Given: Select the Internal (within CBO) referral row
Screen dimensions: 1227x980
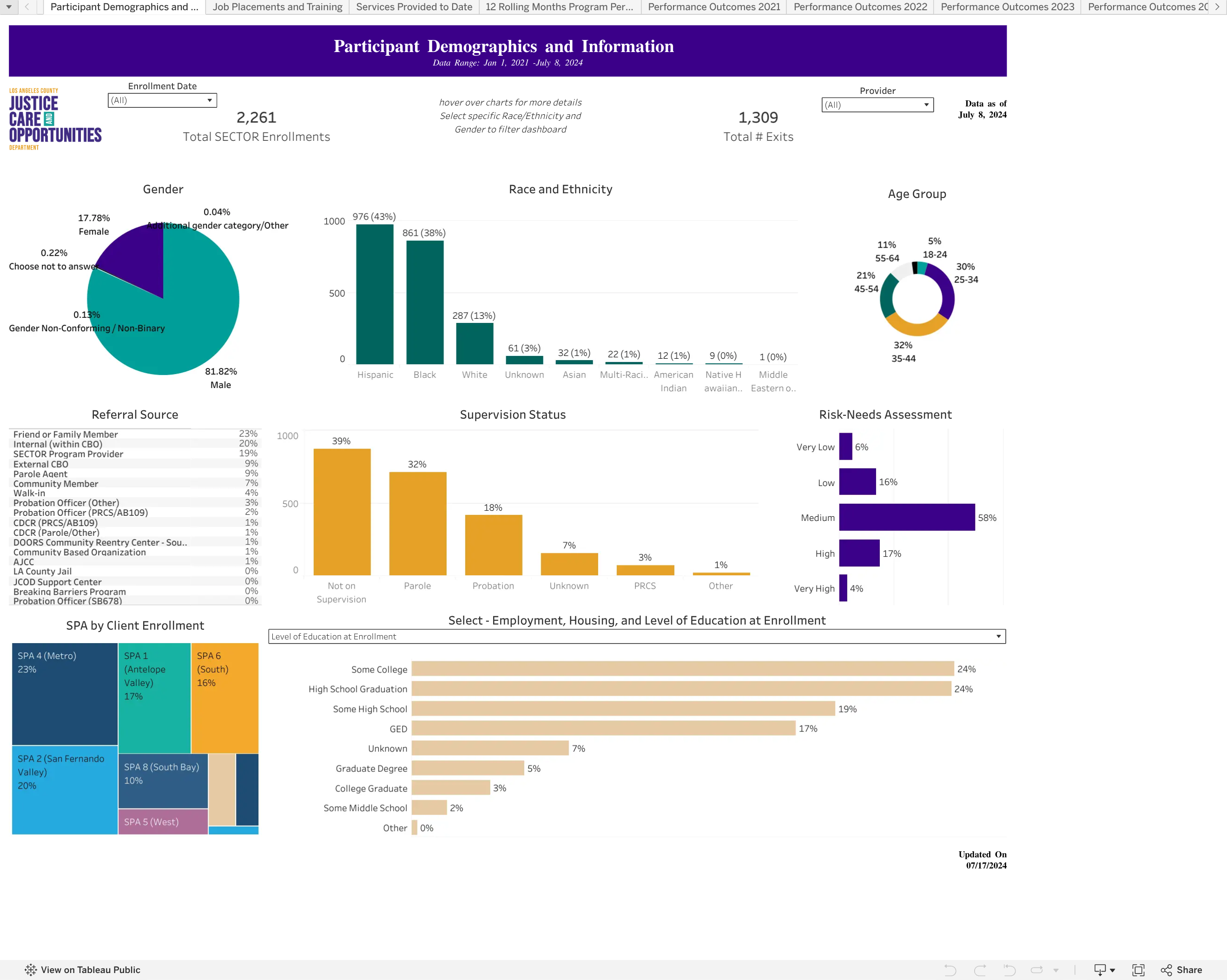Looking at the screenshot, I should coord(135,444).
